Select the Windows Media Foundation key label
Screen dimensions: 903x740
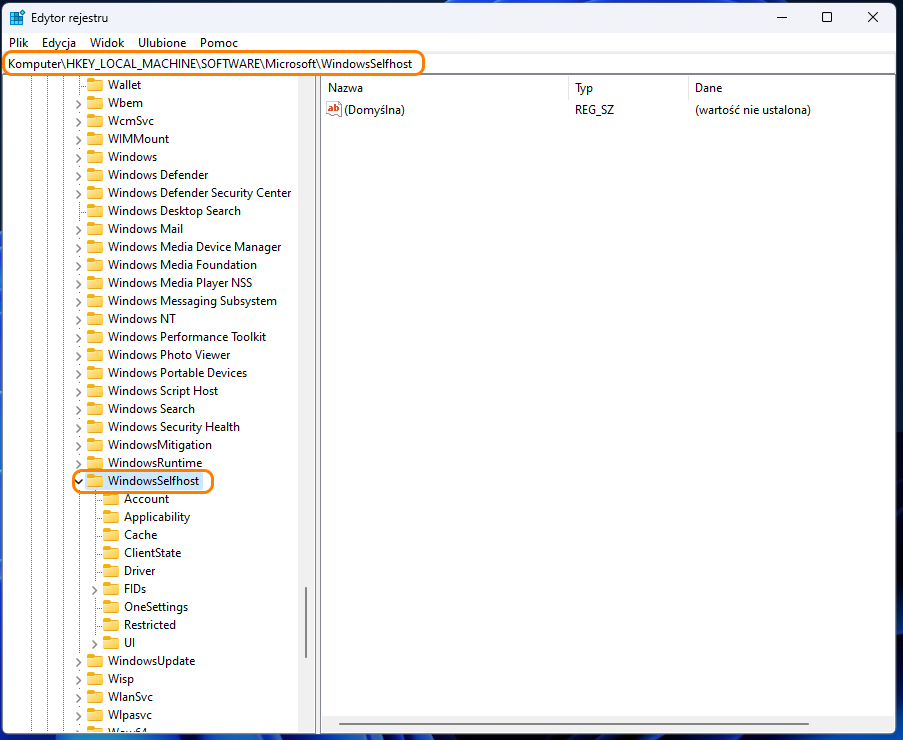(x=182, y=264)
